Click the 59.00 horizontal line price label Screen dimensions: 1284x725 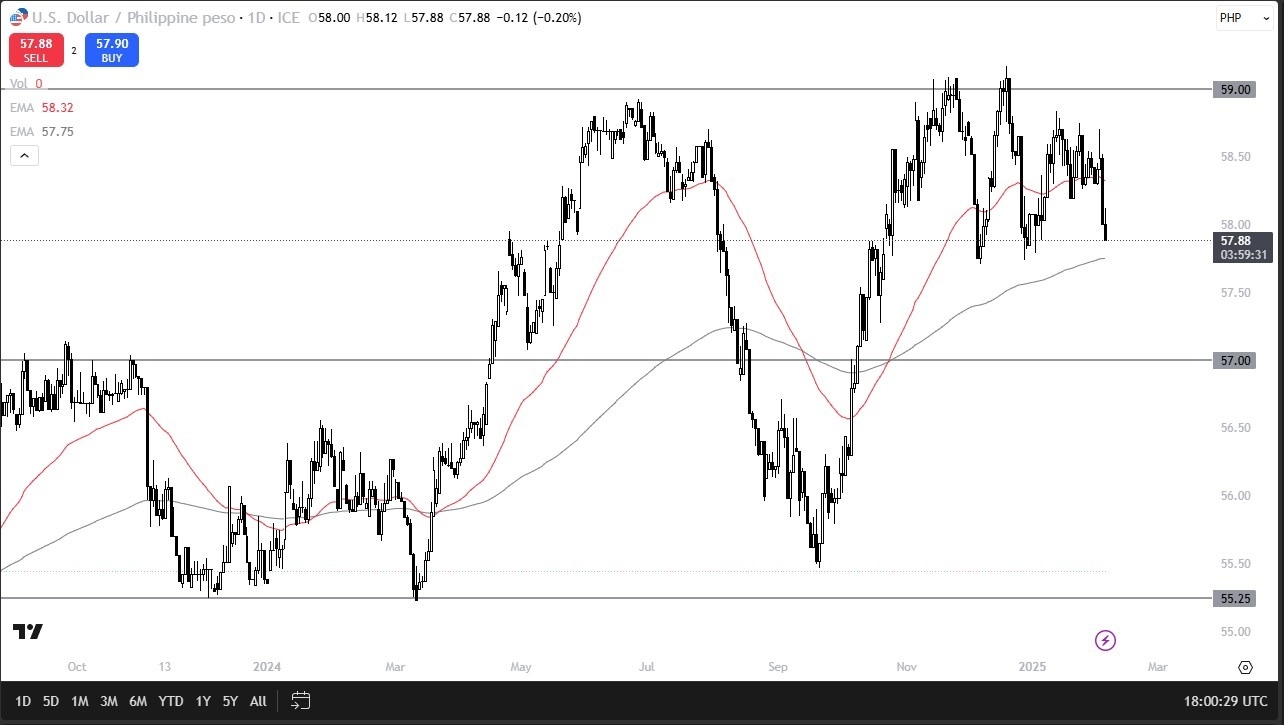tap(1237, 89)
